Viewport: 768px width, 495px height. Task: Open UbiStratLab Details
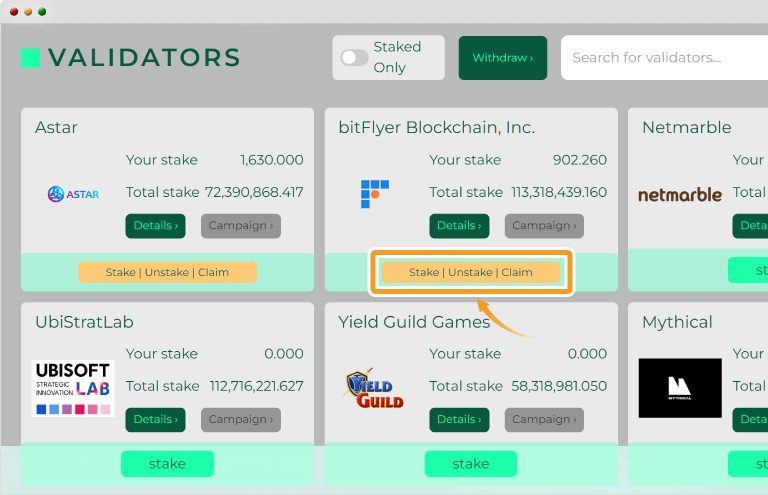pos(155,420)
